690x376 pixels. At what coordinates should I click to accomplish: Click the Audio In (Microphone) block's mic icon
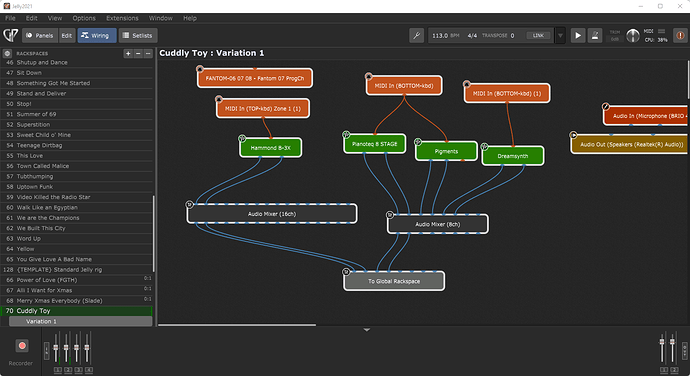(x=606, y=106)
